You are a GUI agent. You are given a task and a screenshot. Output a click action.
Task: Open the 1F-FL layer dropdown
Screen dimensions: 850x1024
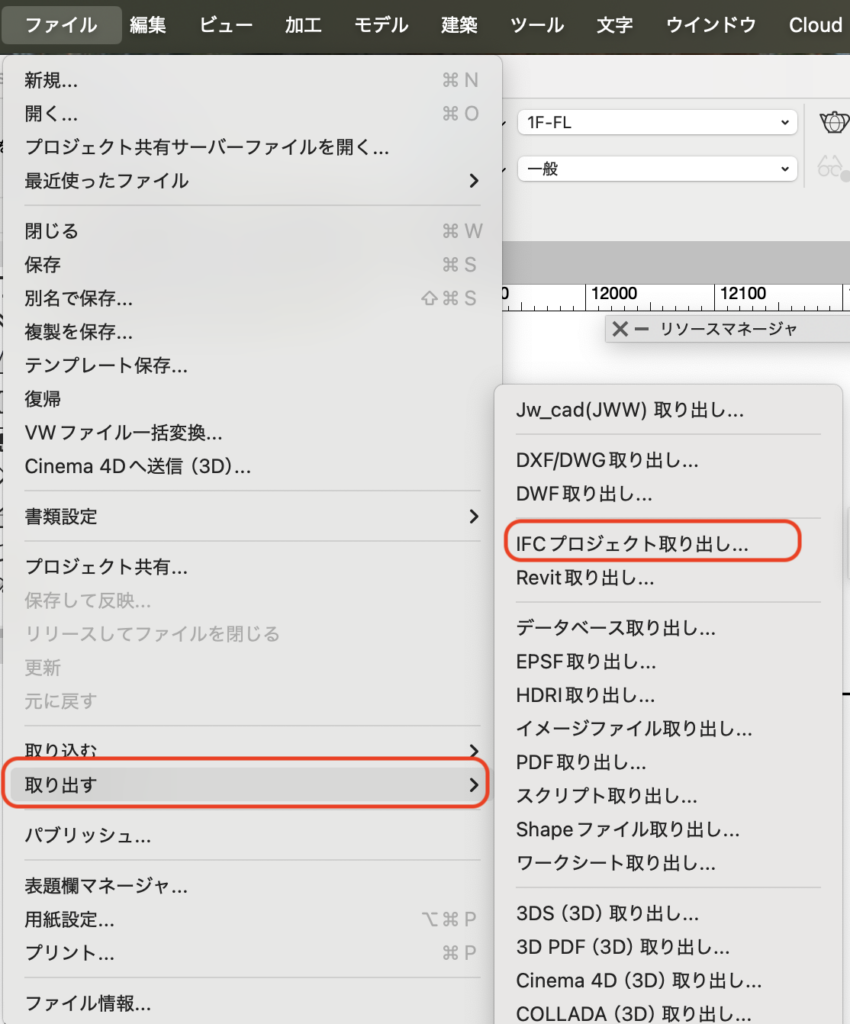(x=656, y=123)
